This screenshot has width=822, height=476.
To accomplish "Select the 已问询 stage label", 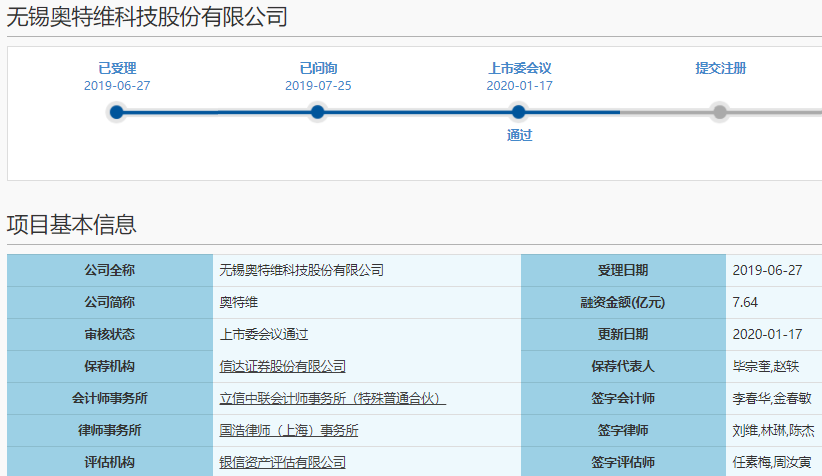I will pyautogui.click(x=318, y=69).
